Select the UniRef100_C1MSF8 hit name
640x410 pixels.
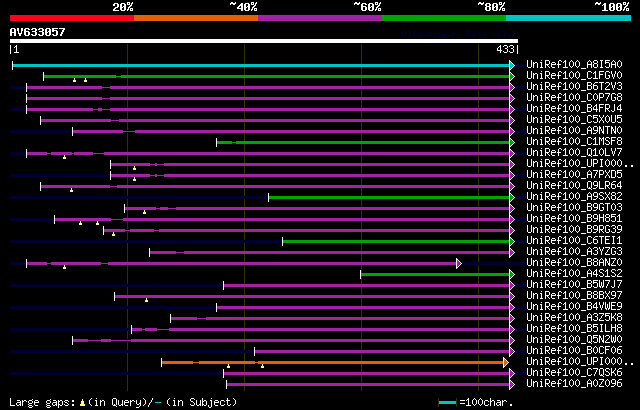[574, 142]
